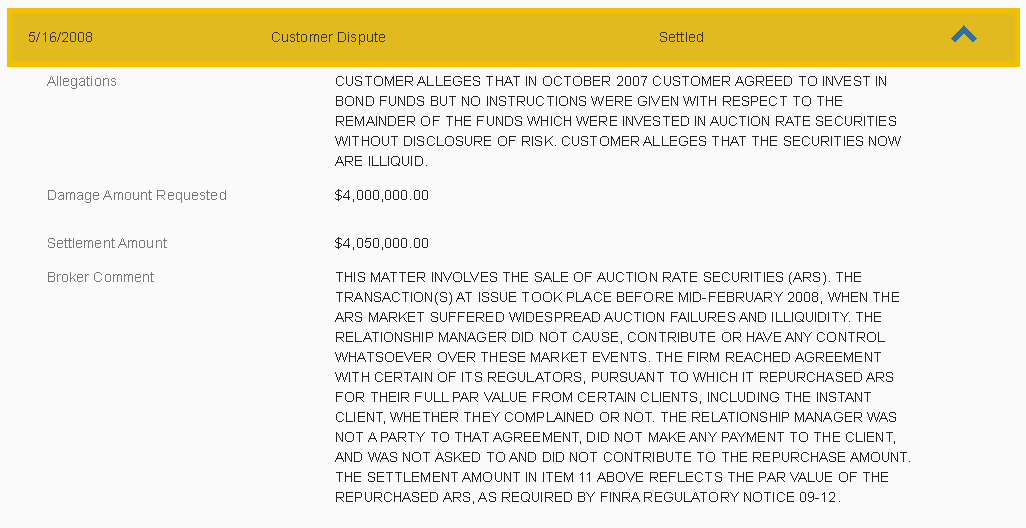Select the $4,000,000.00 damage amount value
1026x528 pixels.
[381, 195]
